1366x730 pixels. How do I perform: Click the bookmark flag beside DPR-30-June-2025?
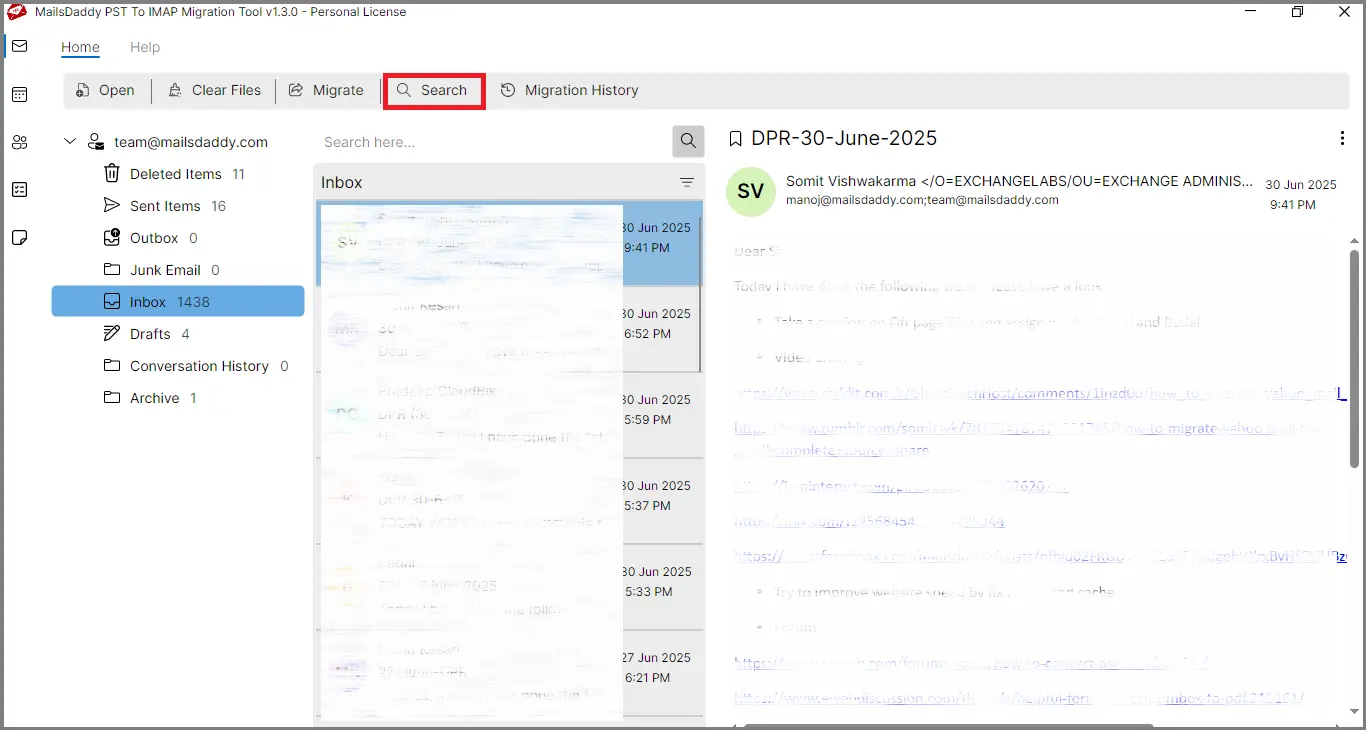[735, 139]
